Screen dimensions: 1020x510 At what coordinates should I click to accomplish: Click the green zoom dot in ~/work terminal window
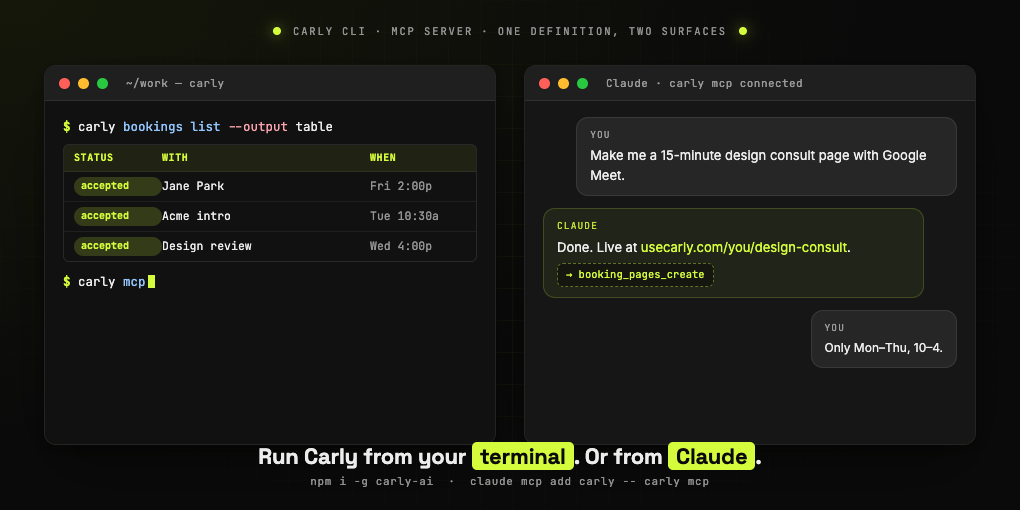click(x=102, y=83)
